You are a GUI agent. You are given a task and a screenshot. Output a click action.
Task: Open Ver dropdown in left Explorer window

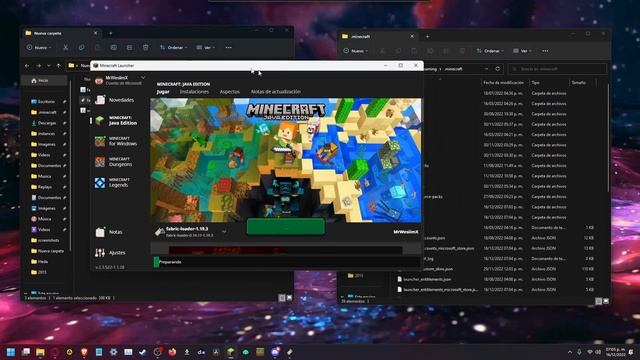pyautogui.click(x=205, y=48)
